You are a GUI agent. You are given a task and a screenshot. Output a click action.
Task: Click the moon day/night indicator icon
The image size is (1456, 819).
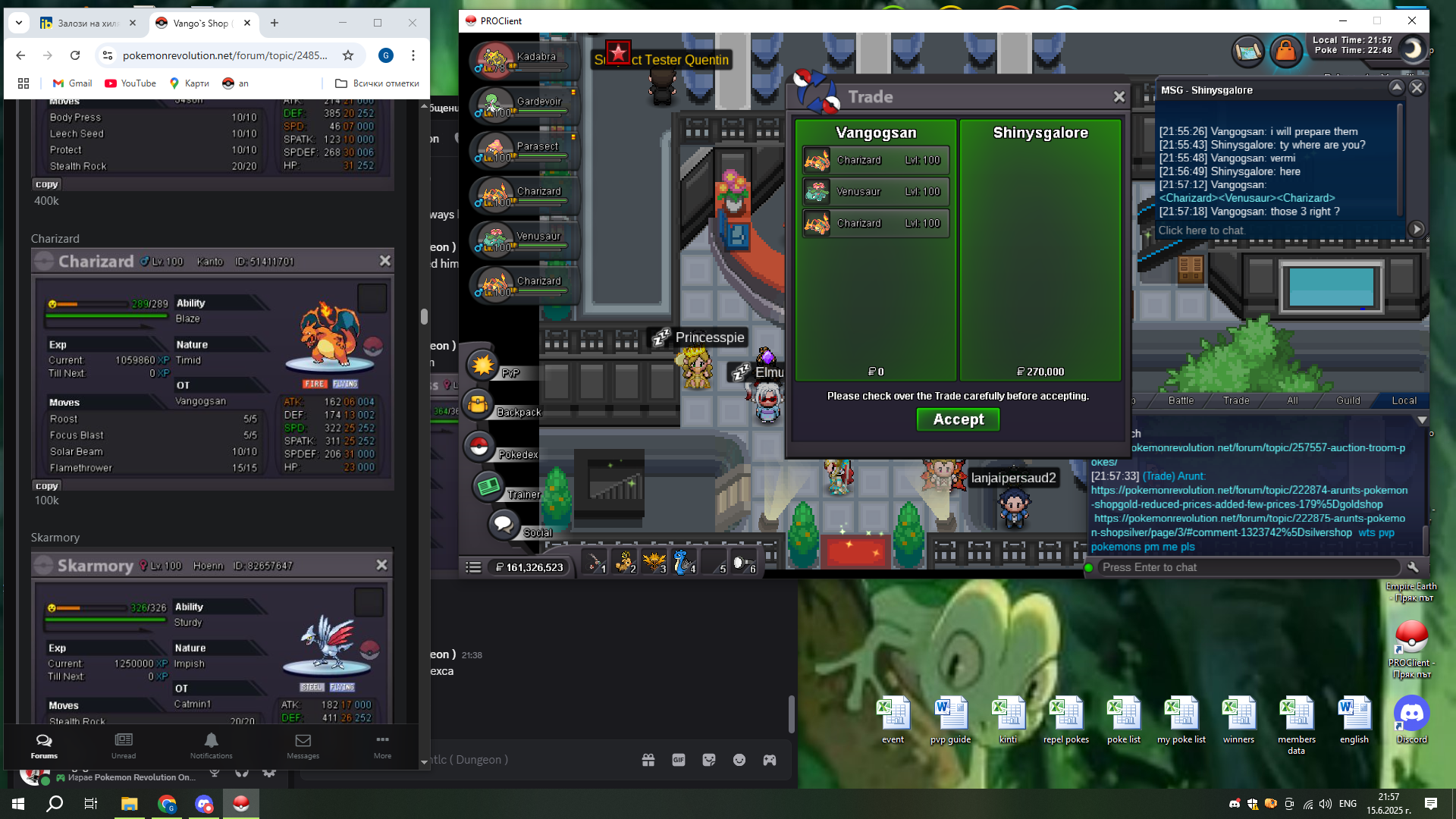1412,50
